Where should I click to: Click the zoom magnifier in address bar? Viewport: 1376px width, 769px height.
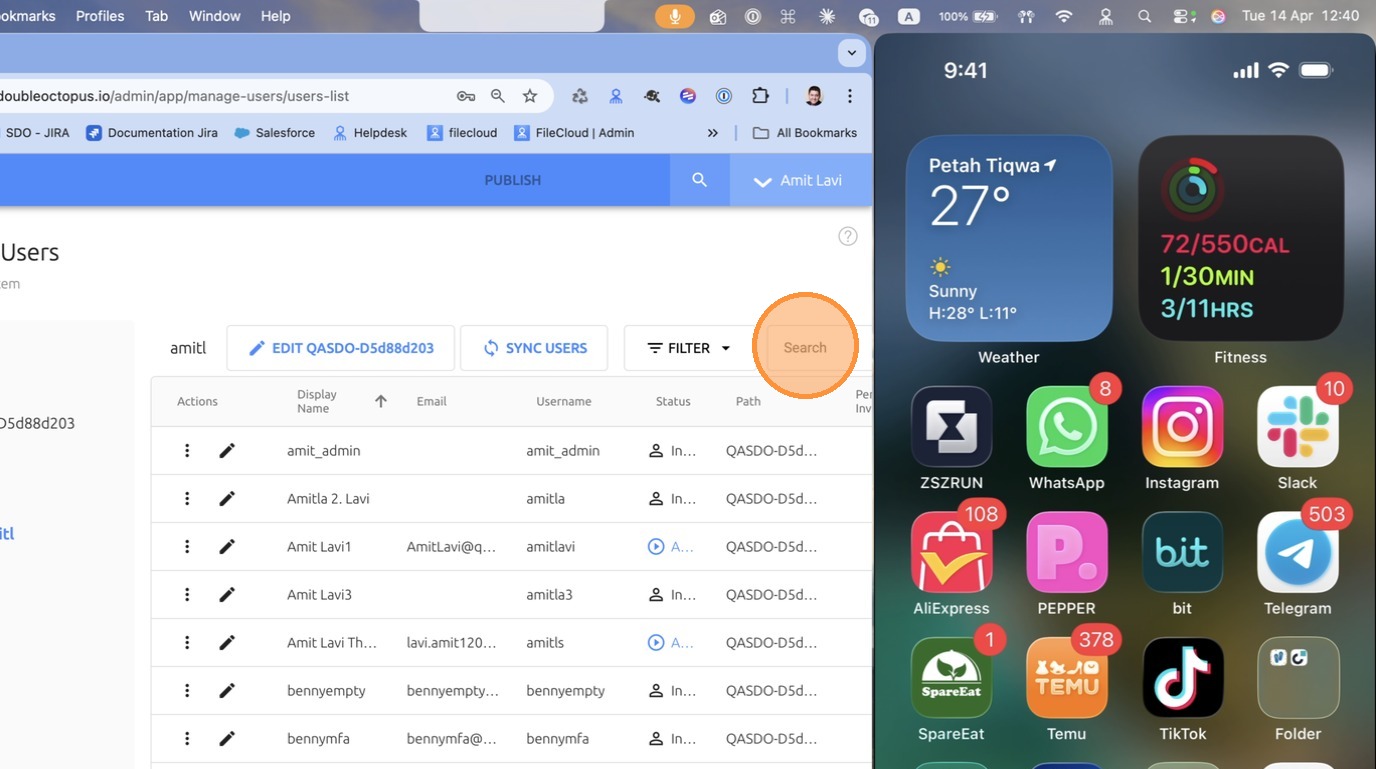tap(498, 96)
